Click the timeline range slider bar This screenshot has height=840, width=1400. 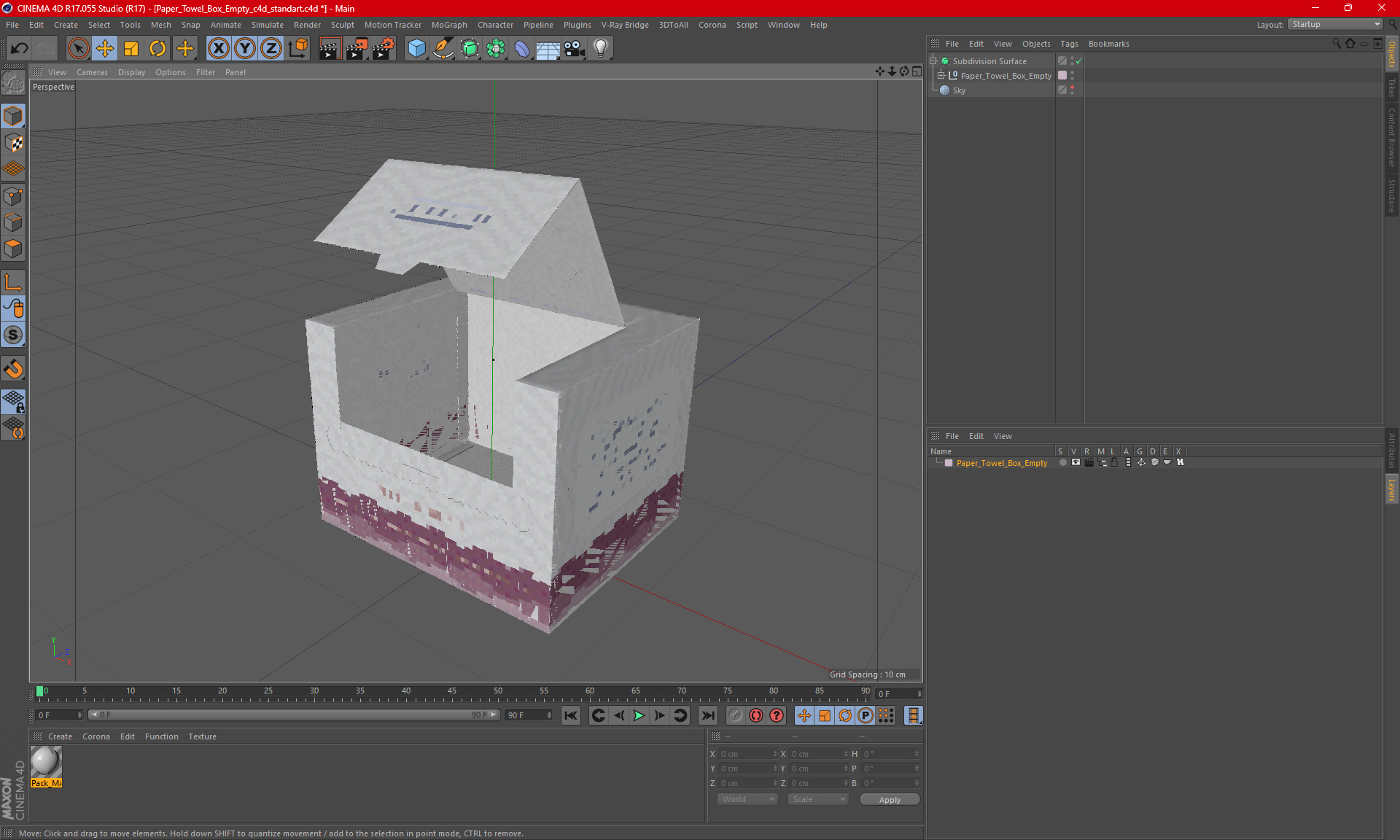[x=294, y=715]
